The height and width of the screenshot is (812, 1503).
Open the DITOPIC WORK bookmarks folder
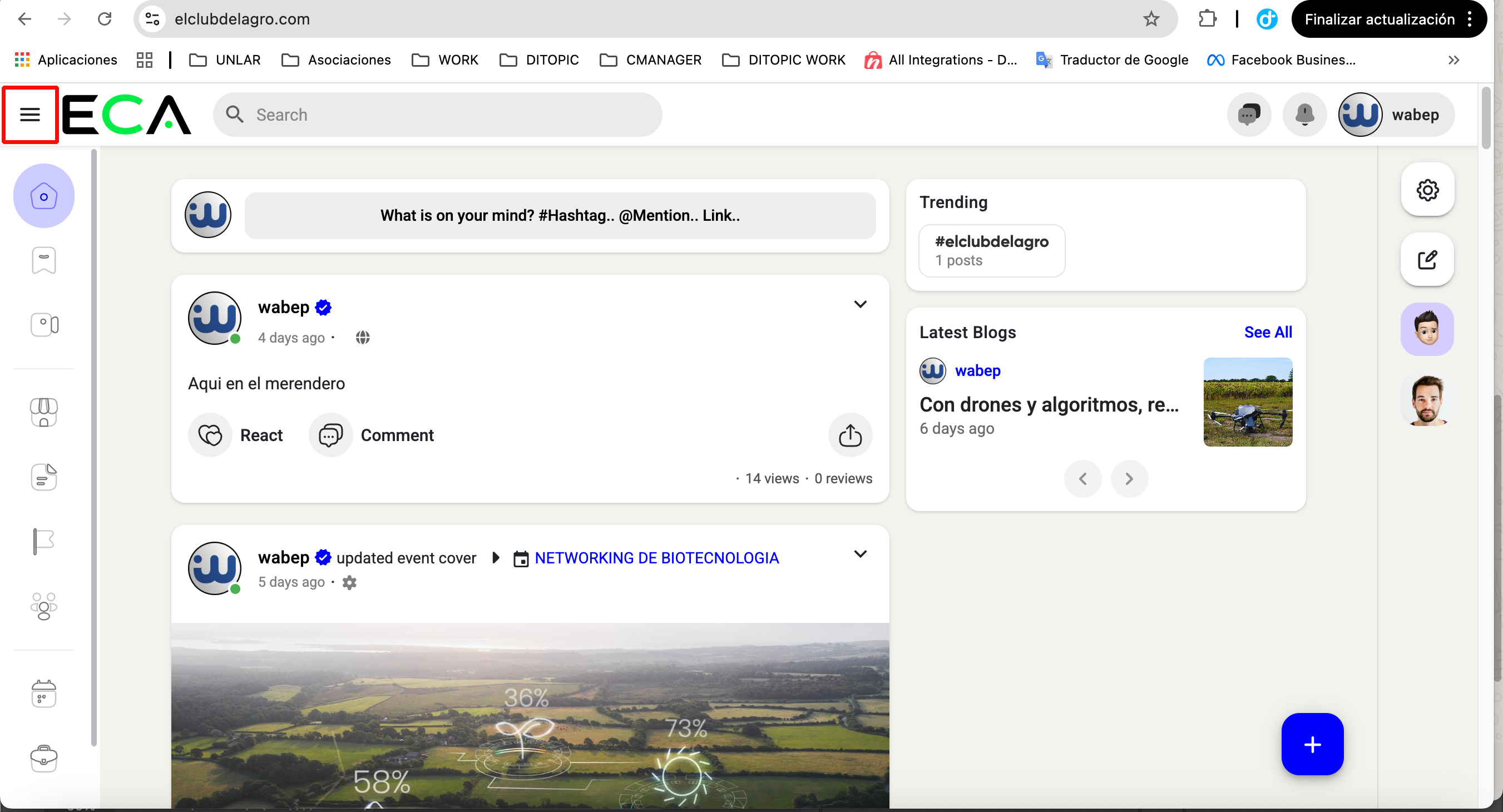point(784,60)
